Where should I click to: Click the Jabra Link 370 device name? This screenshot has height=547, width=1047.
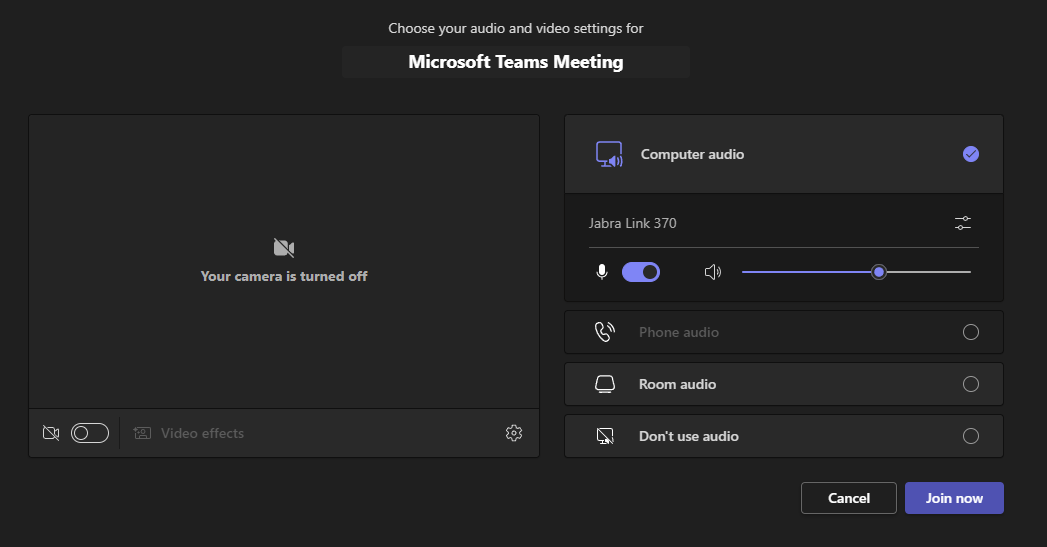pyautogui.click(x=632, y=223)
